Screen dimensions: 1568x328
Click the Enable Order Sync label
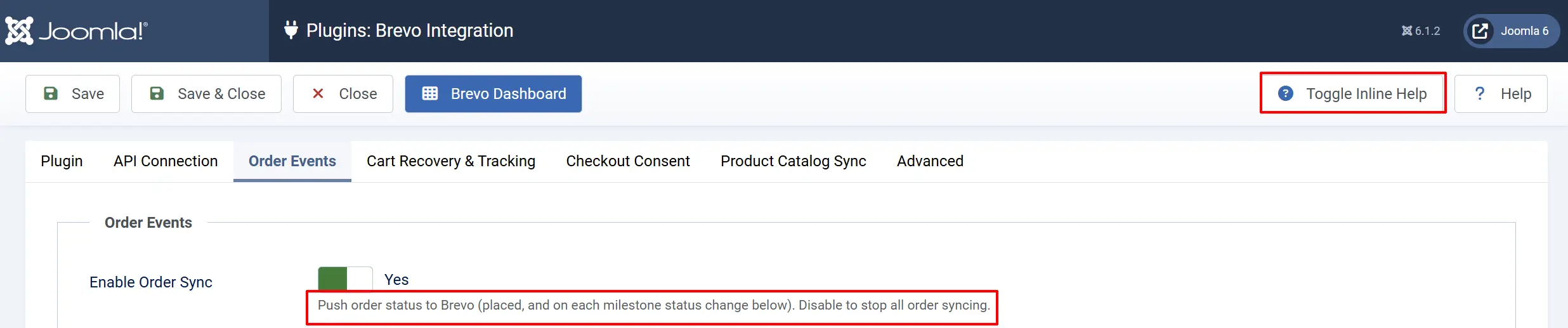pyautogui.click(x=151, y=282)
